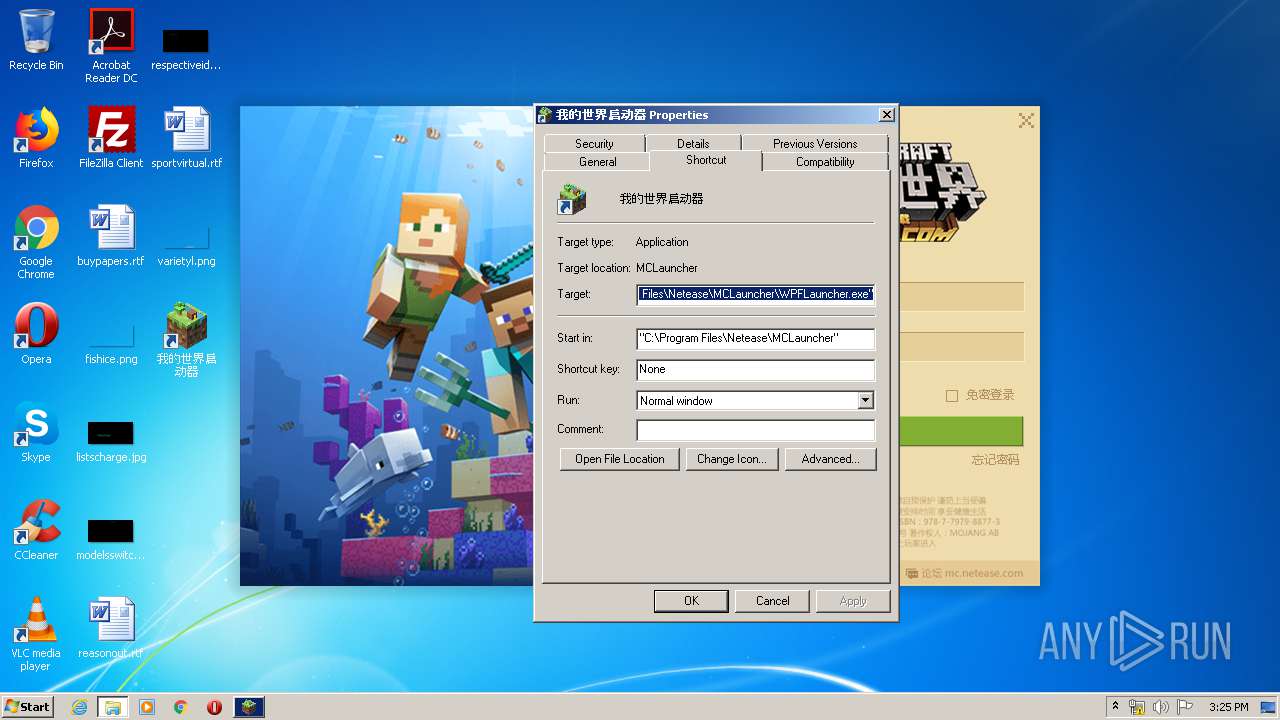Select respectiveid file on desktop
1280x720 pixels.
(186, 50)
